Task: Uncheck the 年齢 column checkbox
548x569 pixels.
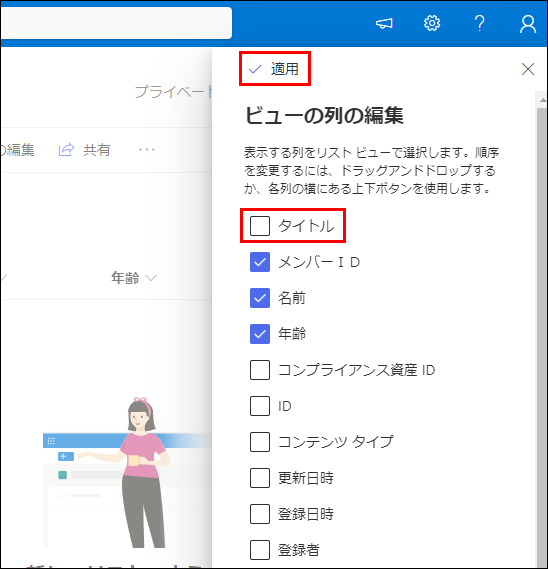Action: pyautogui.click(x=260, y=334)
